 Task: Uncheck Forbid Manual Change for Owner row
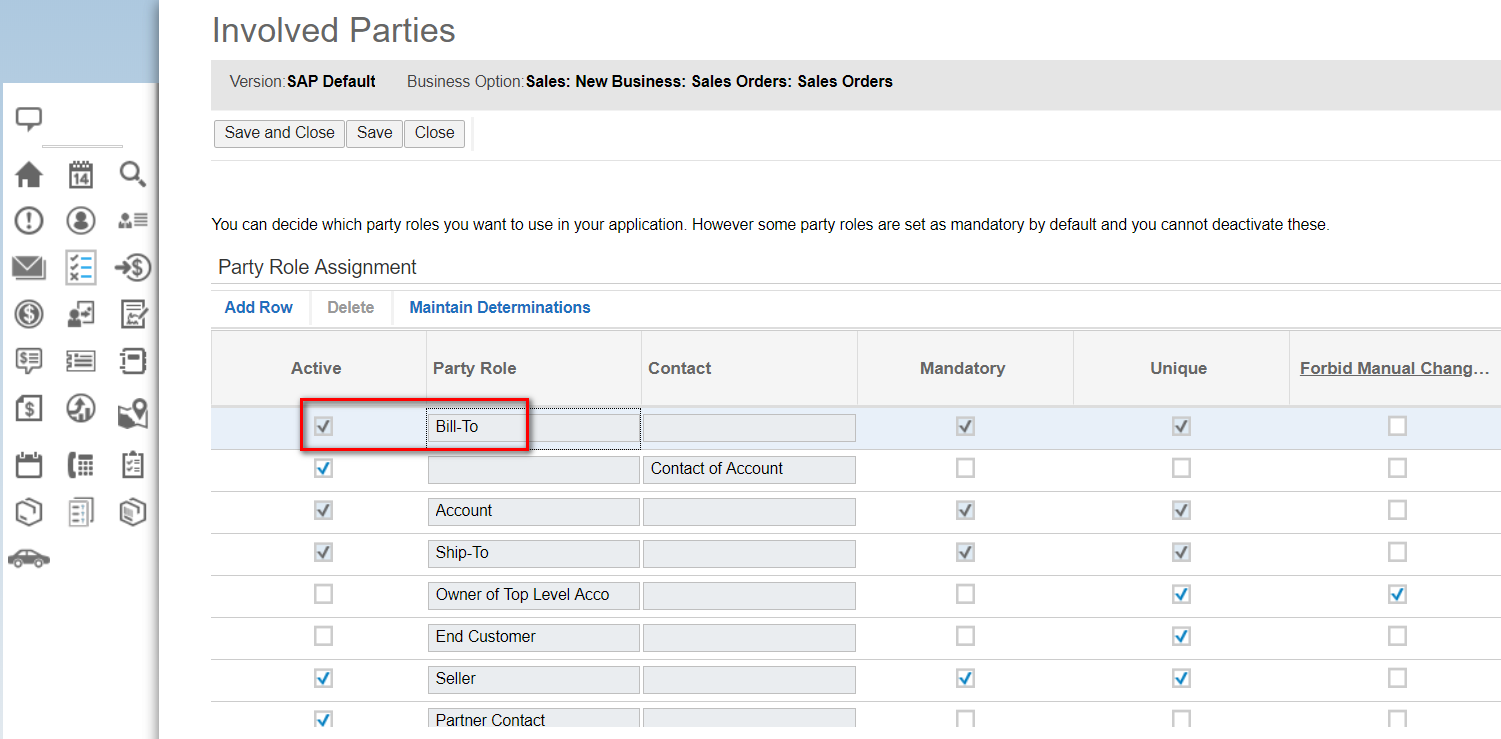[1397, 594]
